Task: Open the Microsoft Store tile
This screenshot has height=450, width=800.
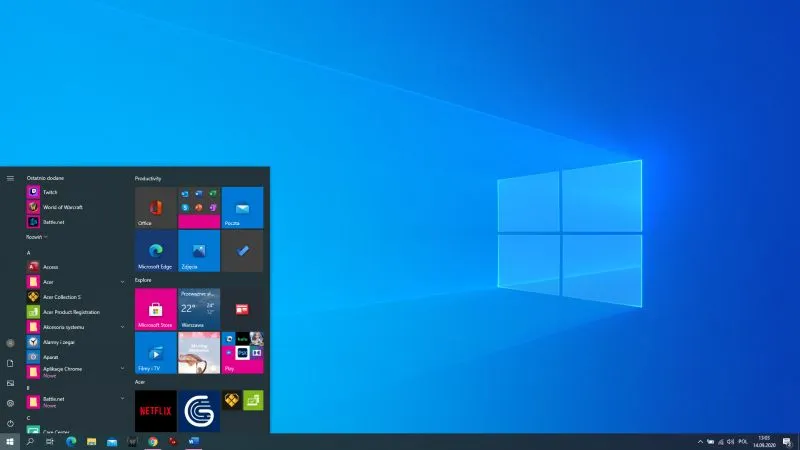Action: [x=156, y=309]
